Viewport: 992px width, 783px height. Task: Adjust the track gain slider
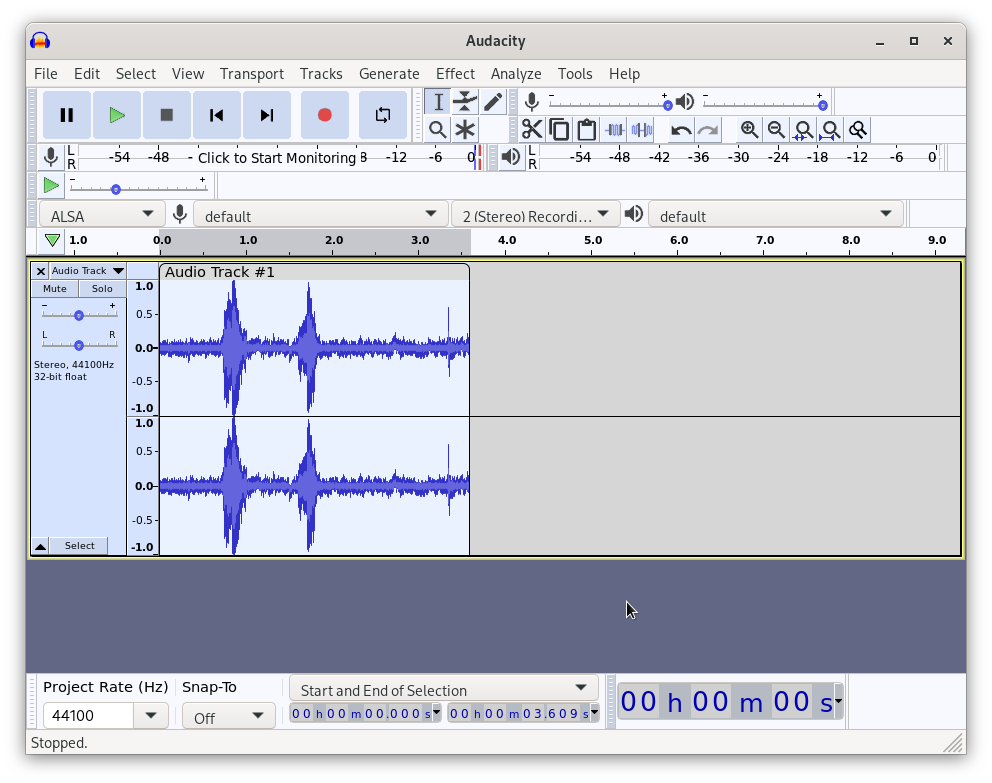78,313
